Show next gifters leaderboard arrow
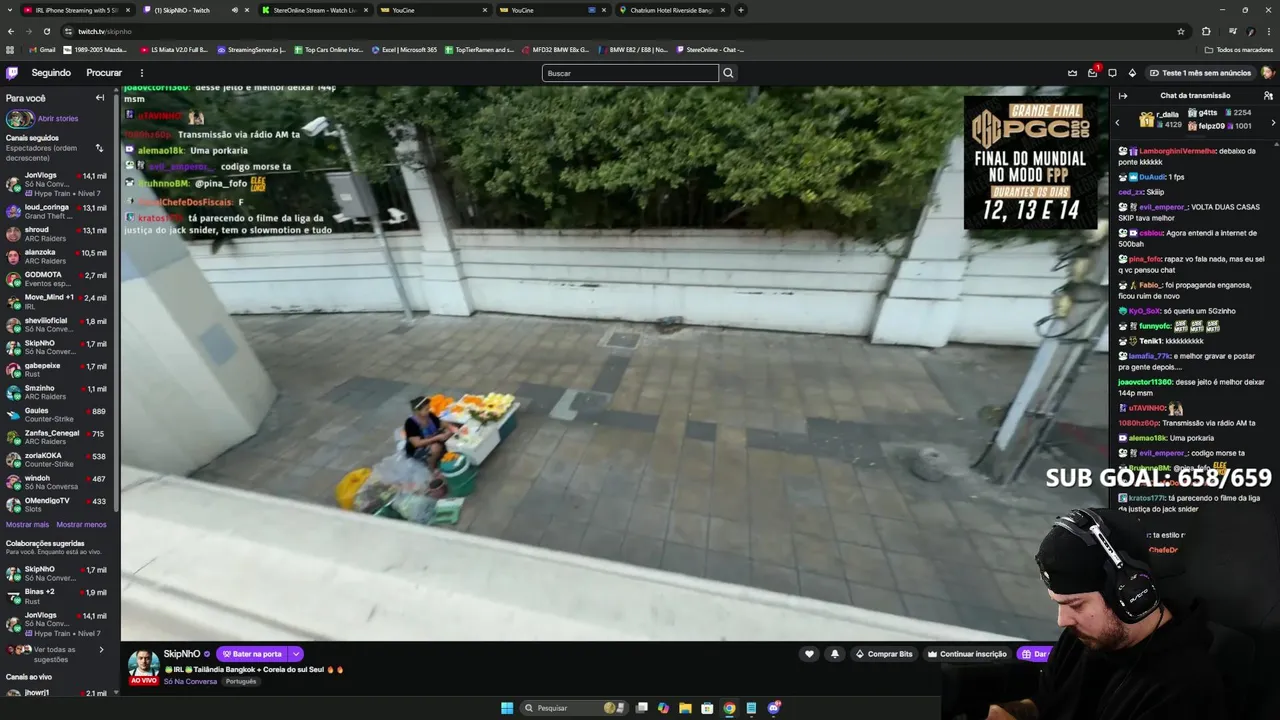 1272,122
